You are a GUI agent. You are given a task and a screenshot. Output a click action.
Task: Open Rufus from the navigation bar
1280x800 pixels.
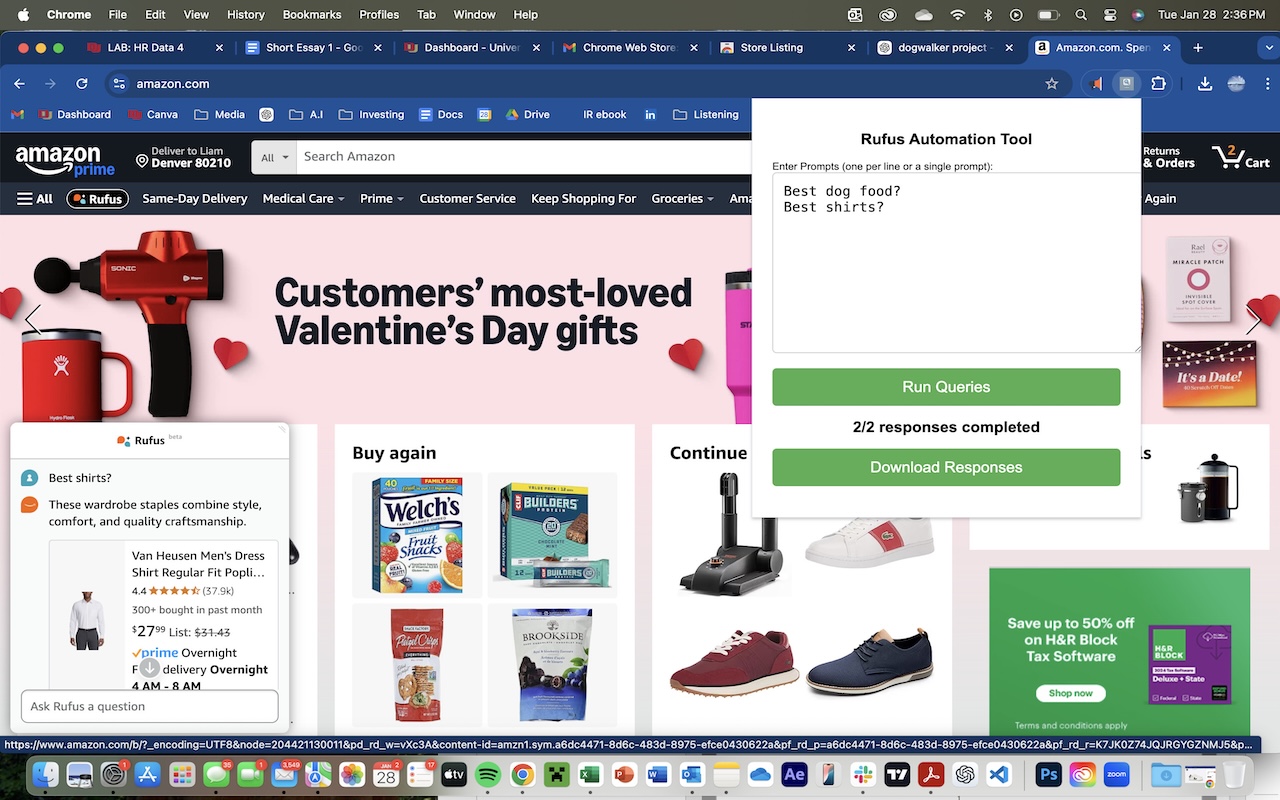coord(97,199)
